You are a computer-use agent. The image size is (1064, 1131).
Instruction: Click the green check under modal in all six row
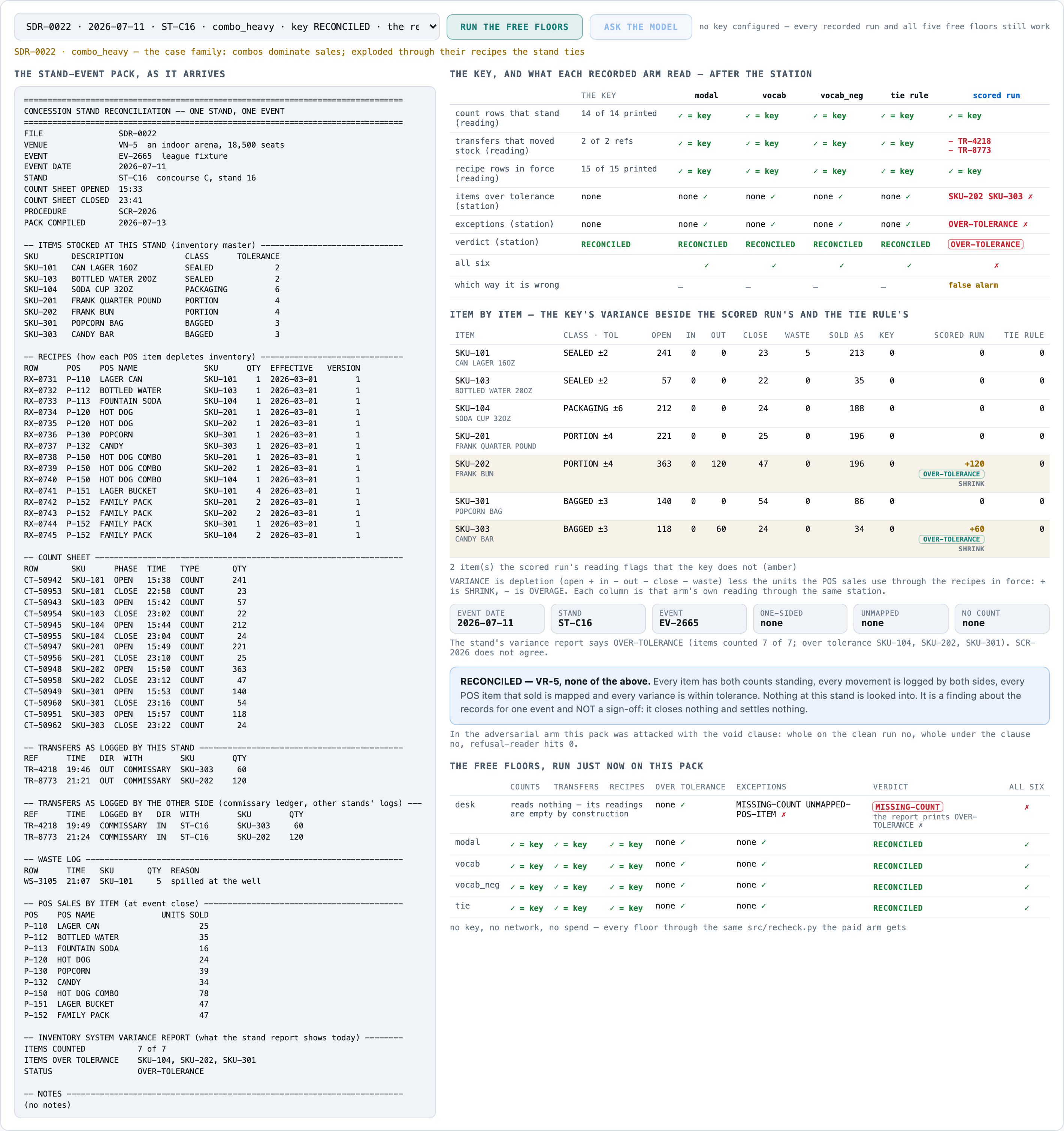(706, 265)
